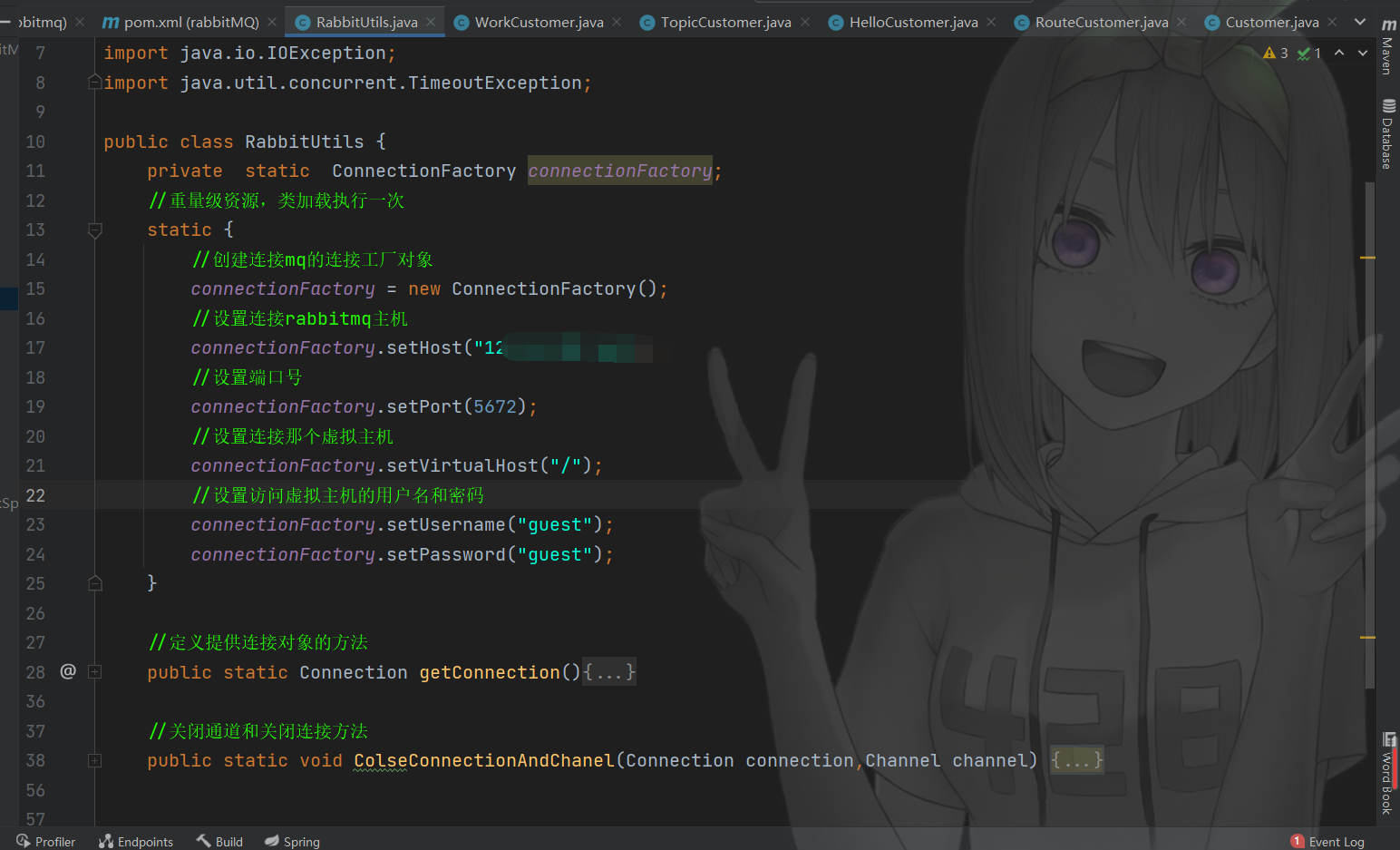The width and height of the screenshot is (1400, 850).
Task: Close the WorkCustomer.java tab
Action: (617, 22)
